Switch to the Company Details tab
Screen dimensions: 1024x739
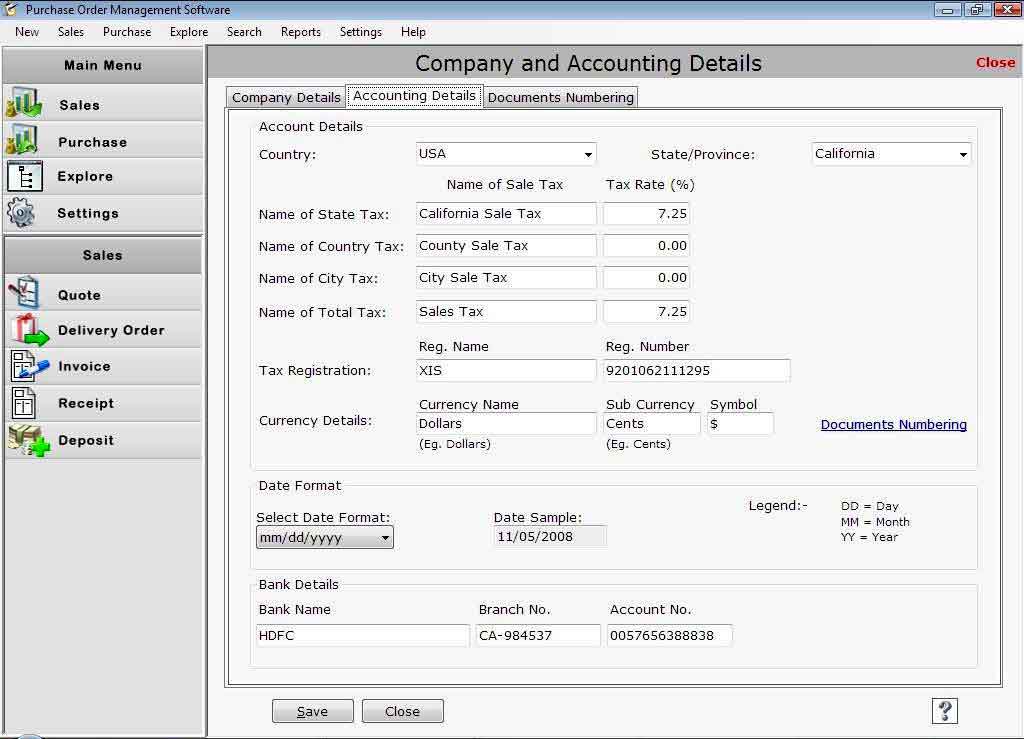pyautogui.click(x=286, y=97)
